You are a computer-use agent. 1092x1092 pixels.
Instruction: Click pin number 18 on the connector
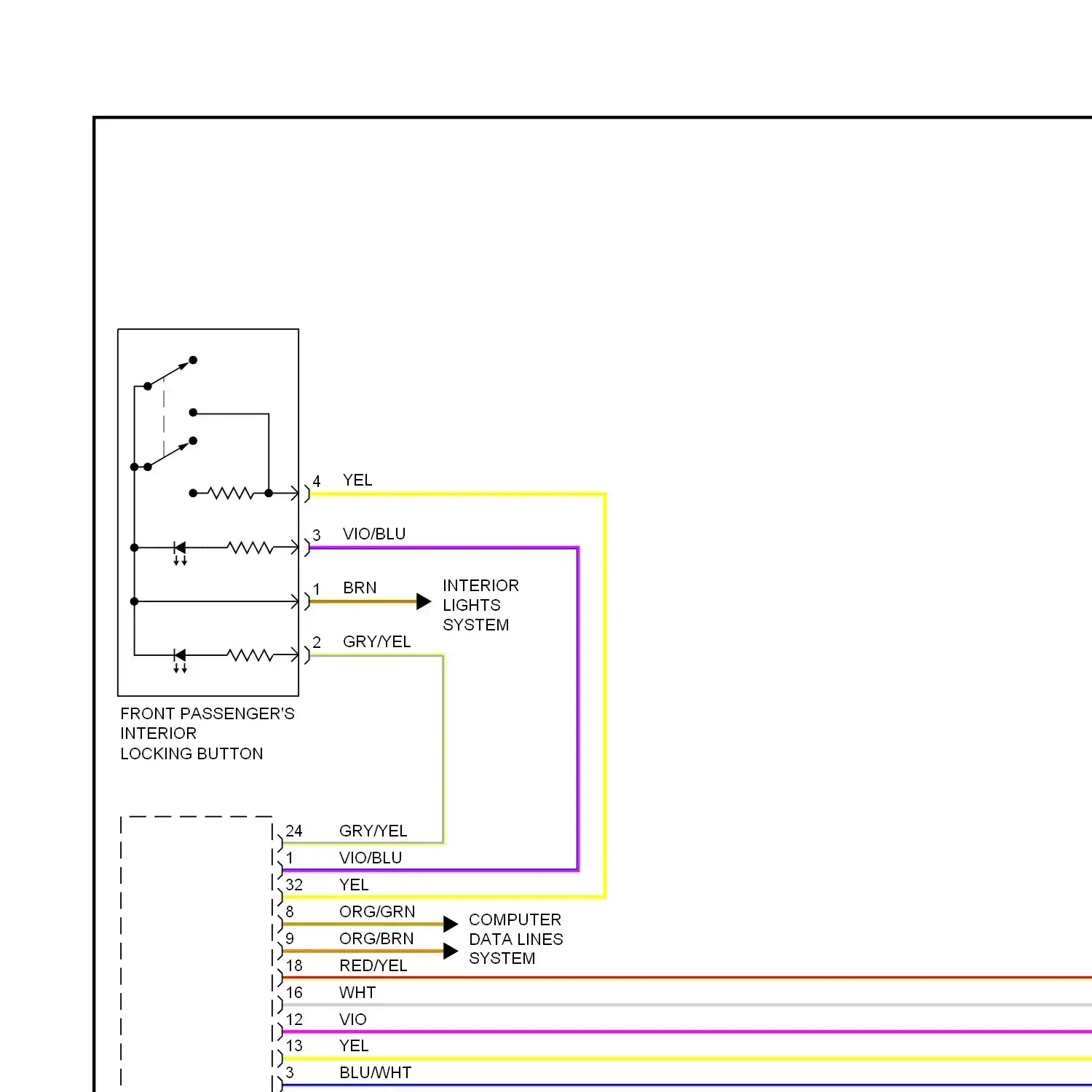click(294, 966)
